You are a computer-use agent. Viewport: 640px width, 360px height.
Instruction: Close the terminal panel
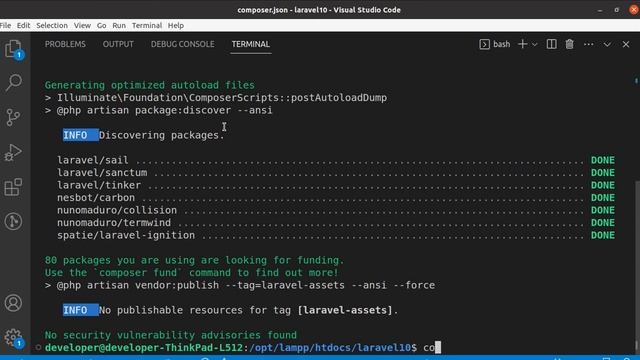[626, 44]
